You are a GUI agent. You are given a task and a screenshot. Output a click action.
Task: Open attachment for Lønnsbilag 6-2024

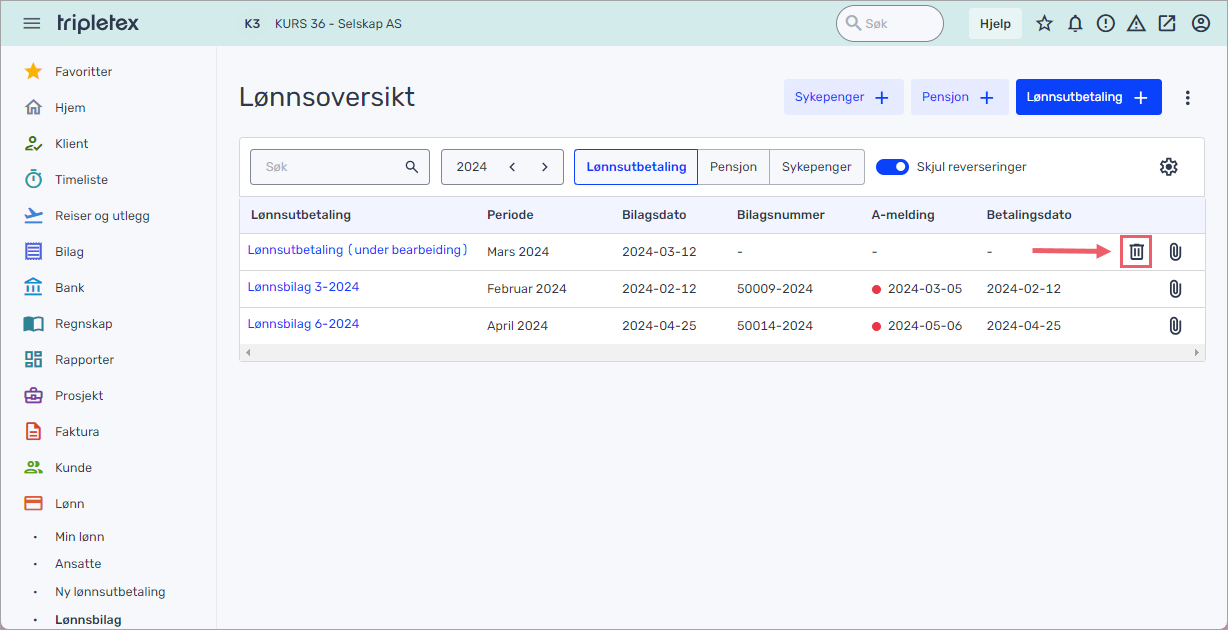point(1175,325)
